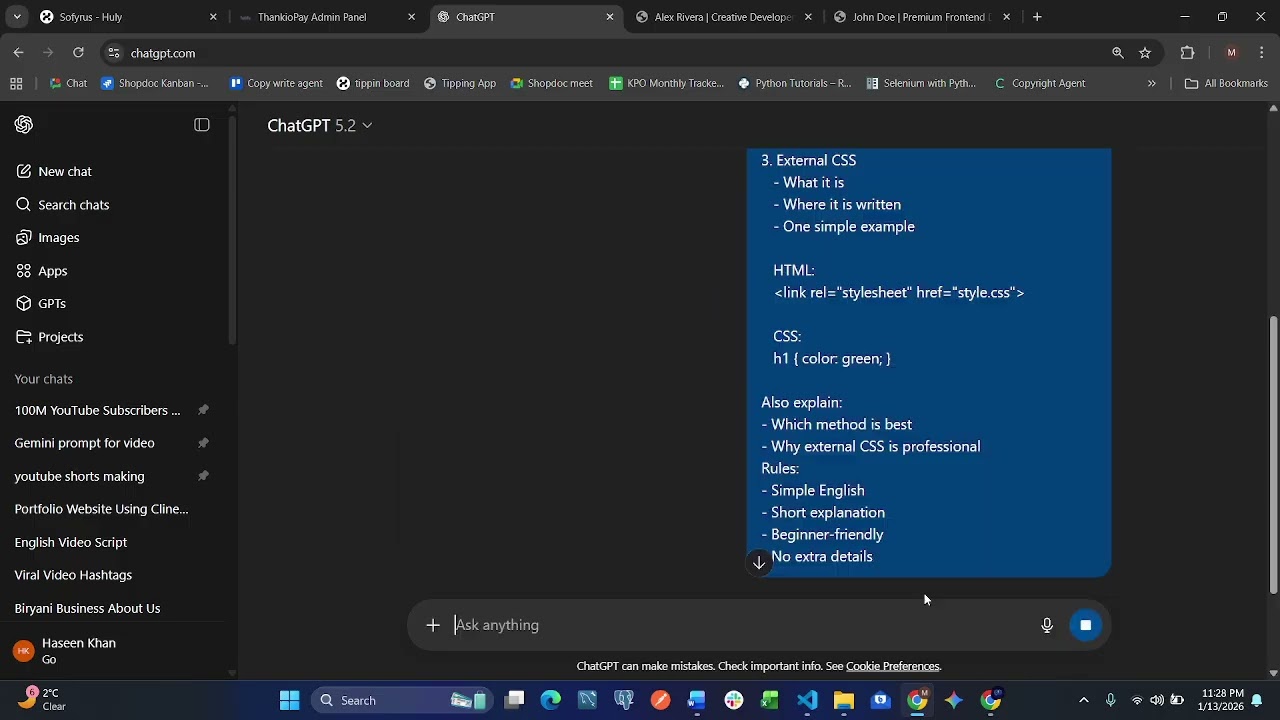
Task: Open the Chrome three-dot menu
Action: (x=1262, y=53)
